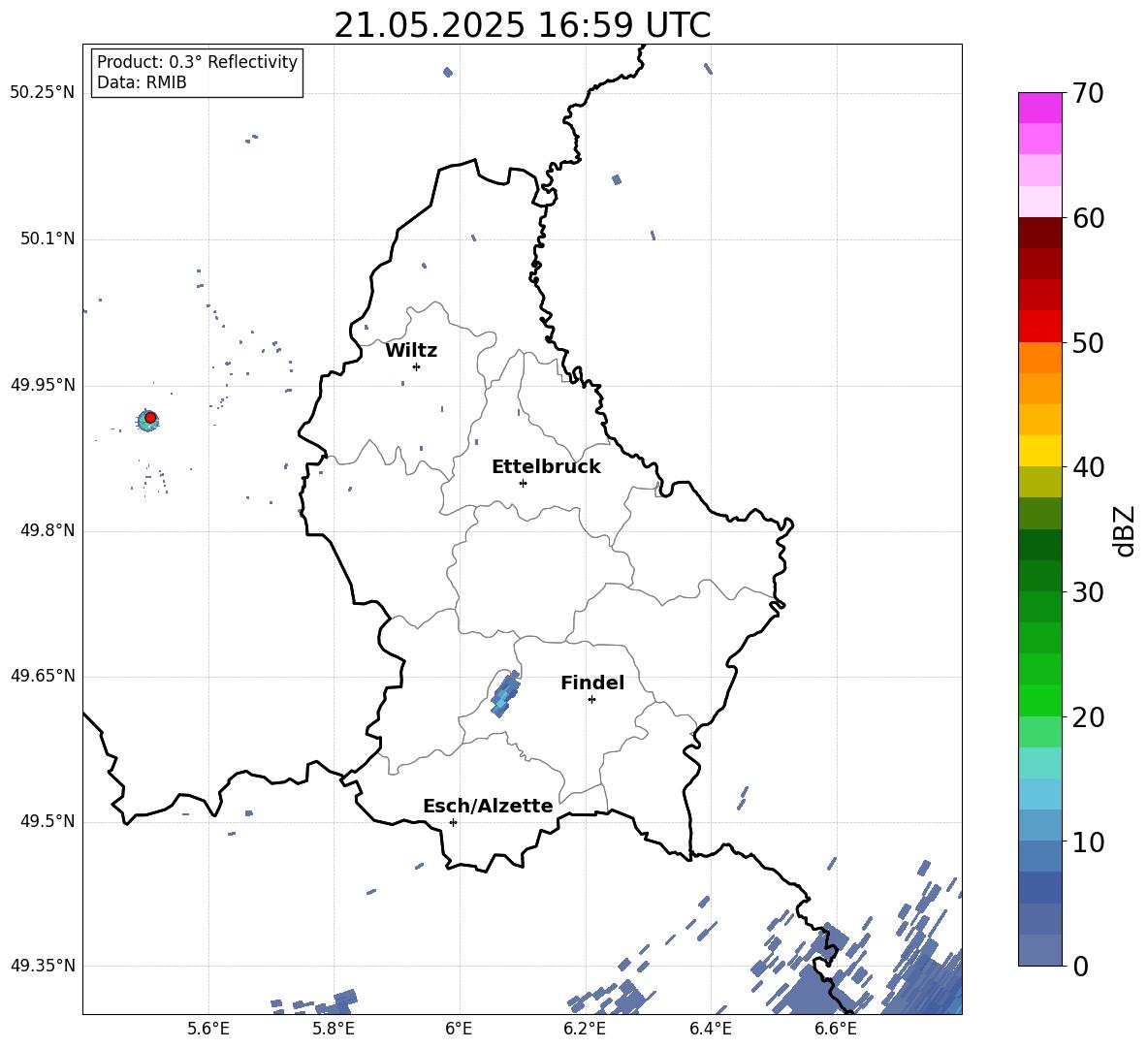Pick the yellow 40 dBZ swatch
The image size is (1148, 1048).
coord(1039,451)
